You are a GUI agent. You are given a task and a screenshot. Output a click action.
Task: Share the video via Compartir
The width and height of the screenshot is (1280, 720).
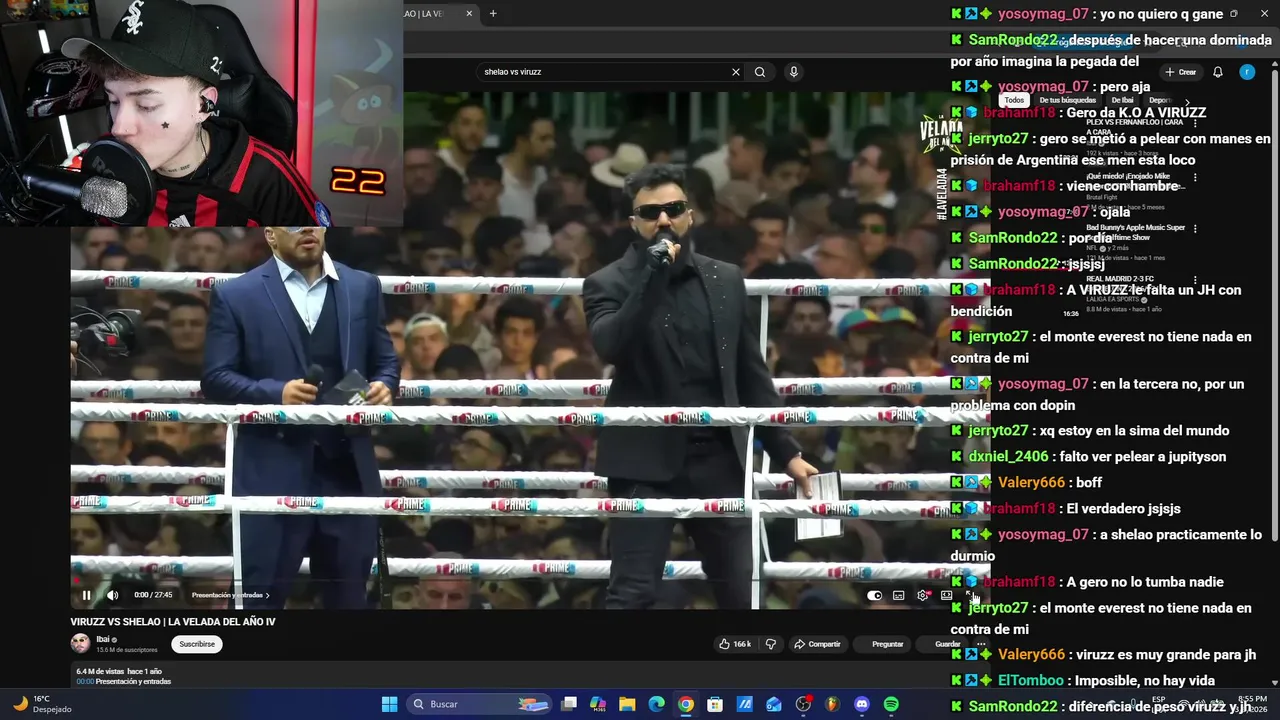(817, 644)
